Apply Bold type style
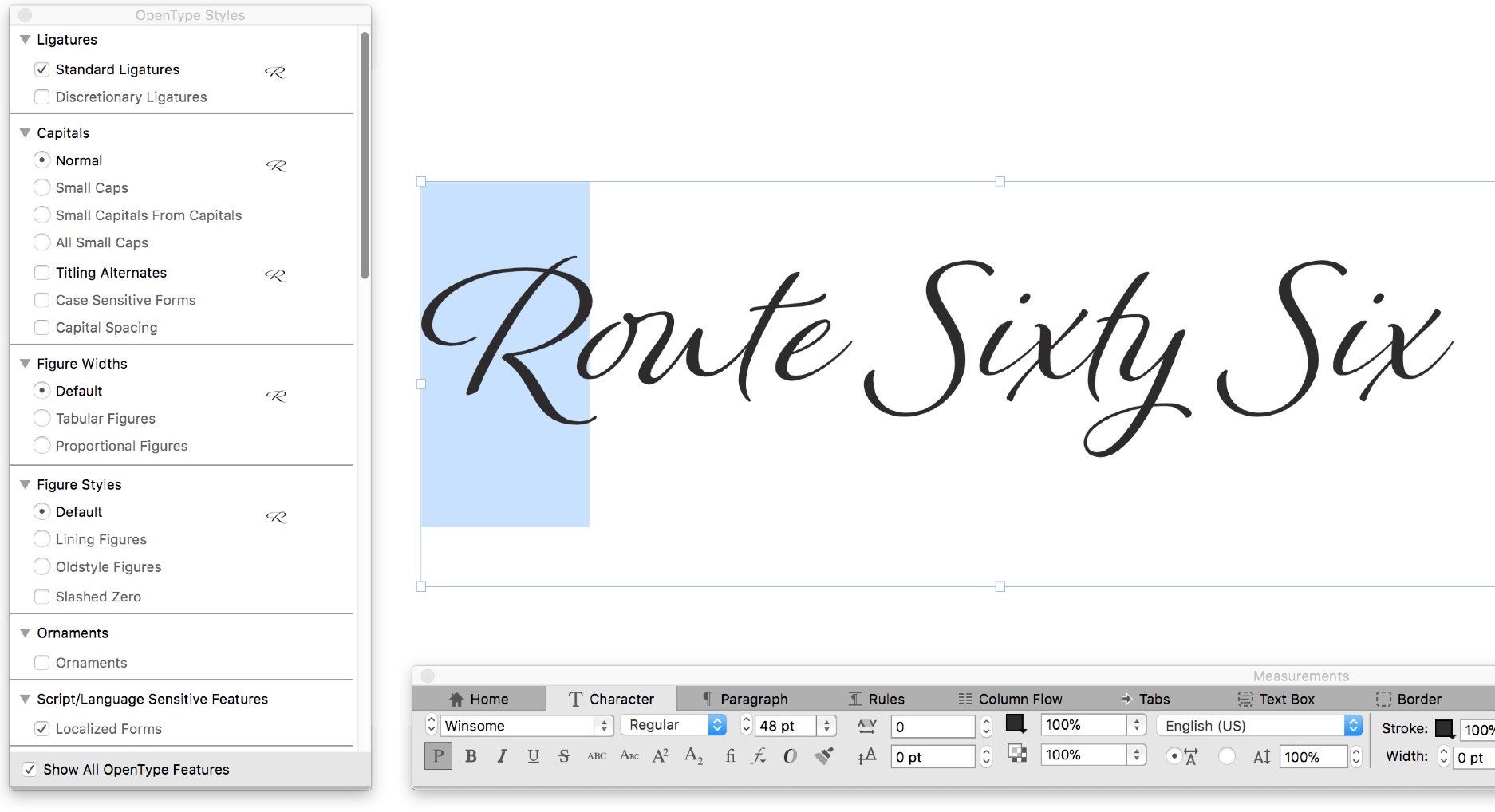This screenshot has width=1495, height=812. click(471, 756)
